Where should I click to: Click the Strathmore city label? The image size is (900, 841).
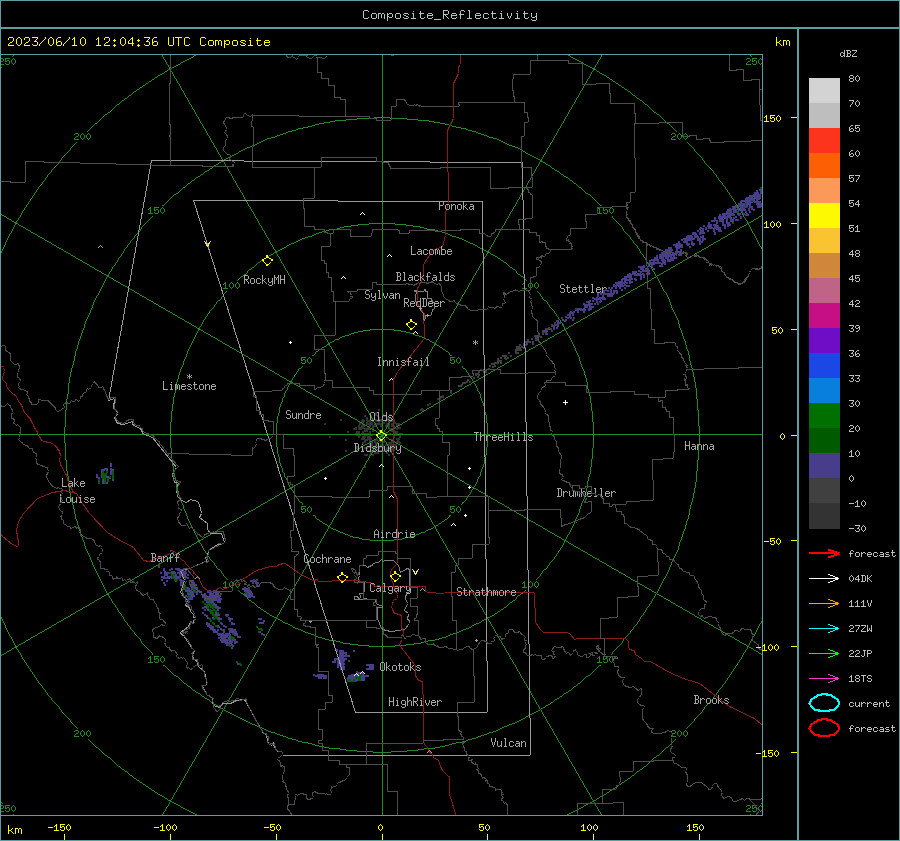(486, 592)
